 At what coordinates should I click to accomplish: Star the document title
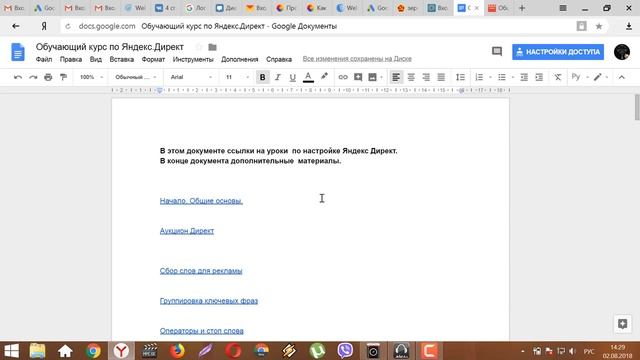tap(199, 47)
